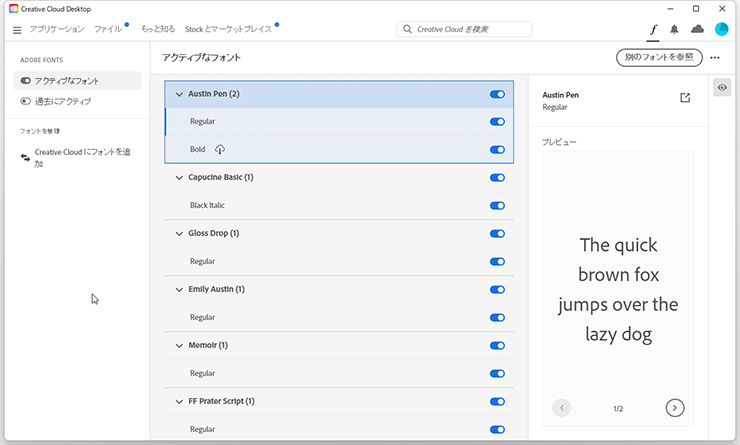The width and height of the screenshot is (740, 445).
Task: Collapse the Emily Austin (1) chevron
Action: [179, 290]
